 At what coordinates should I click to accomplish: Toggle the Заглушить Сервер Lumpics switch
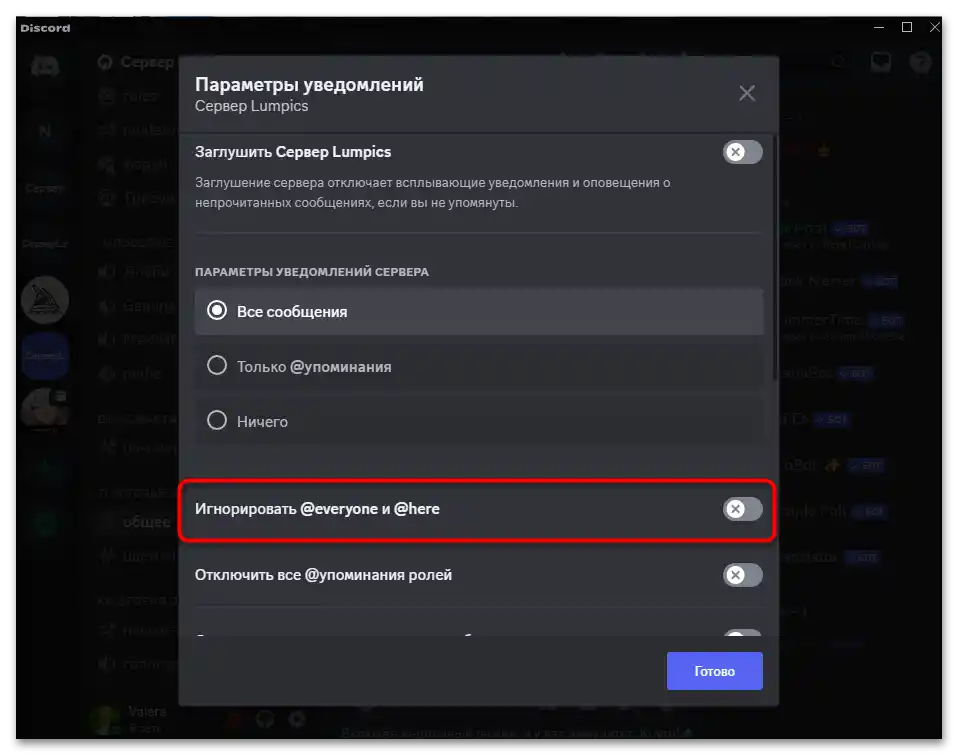click(741, 152)
